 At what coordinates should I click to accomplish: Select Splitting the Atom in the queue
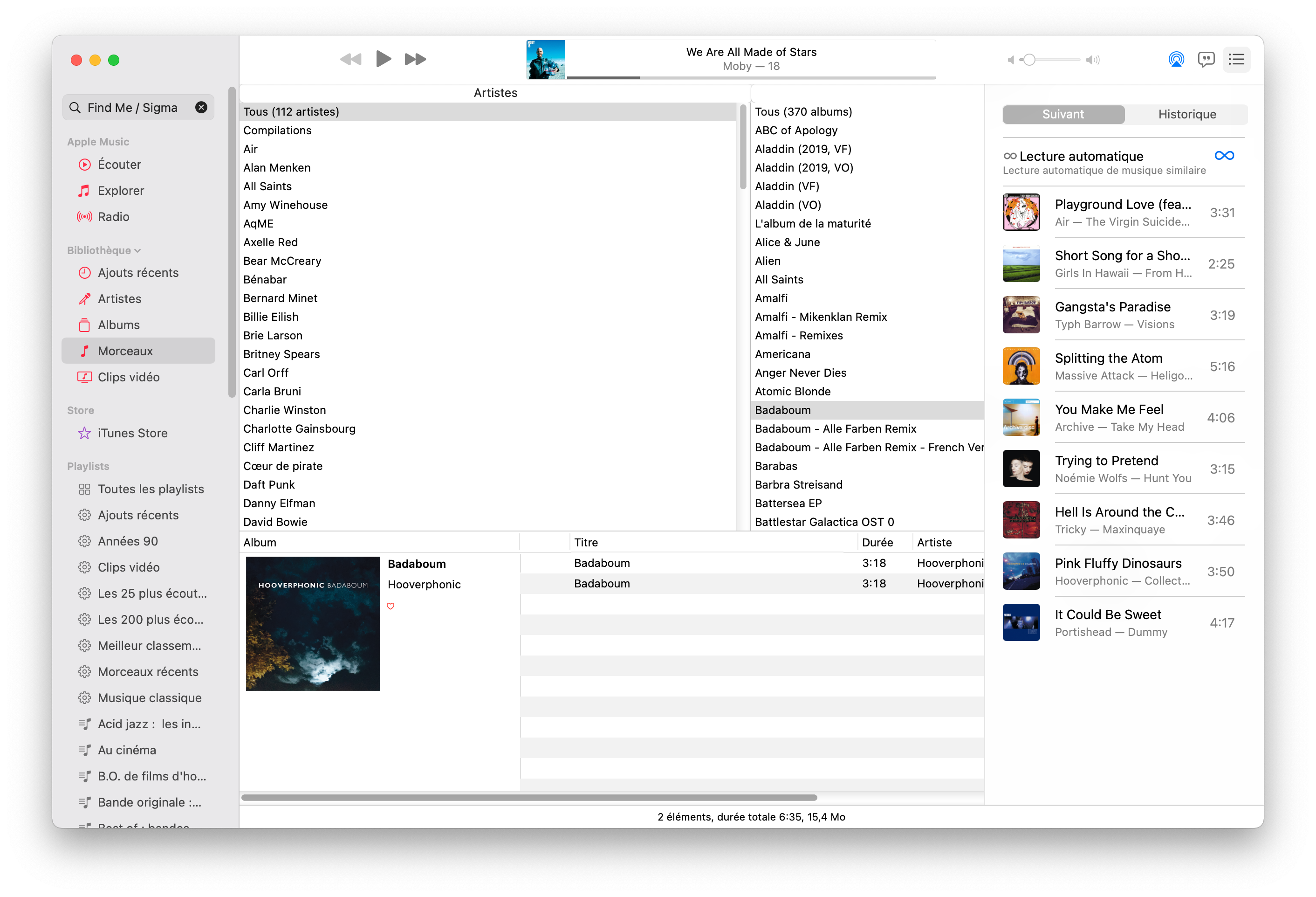coord(1124,366)
